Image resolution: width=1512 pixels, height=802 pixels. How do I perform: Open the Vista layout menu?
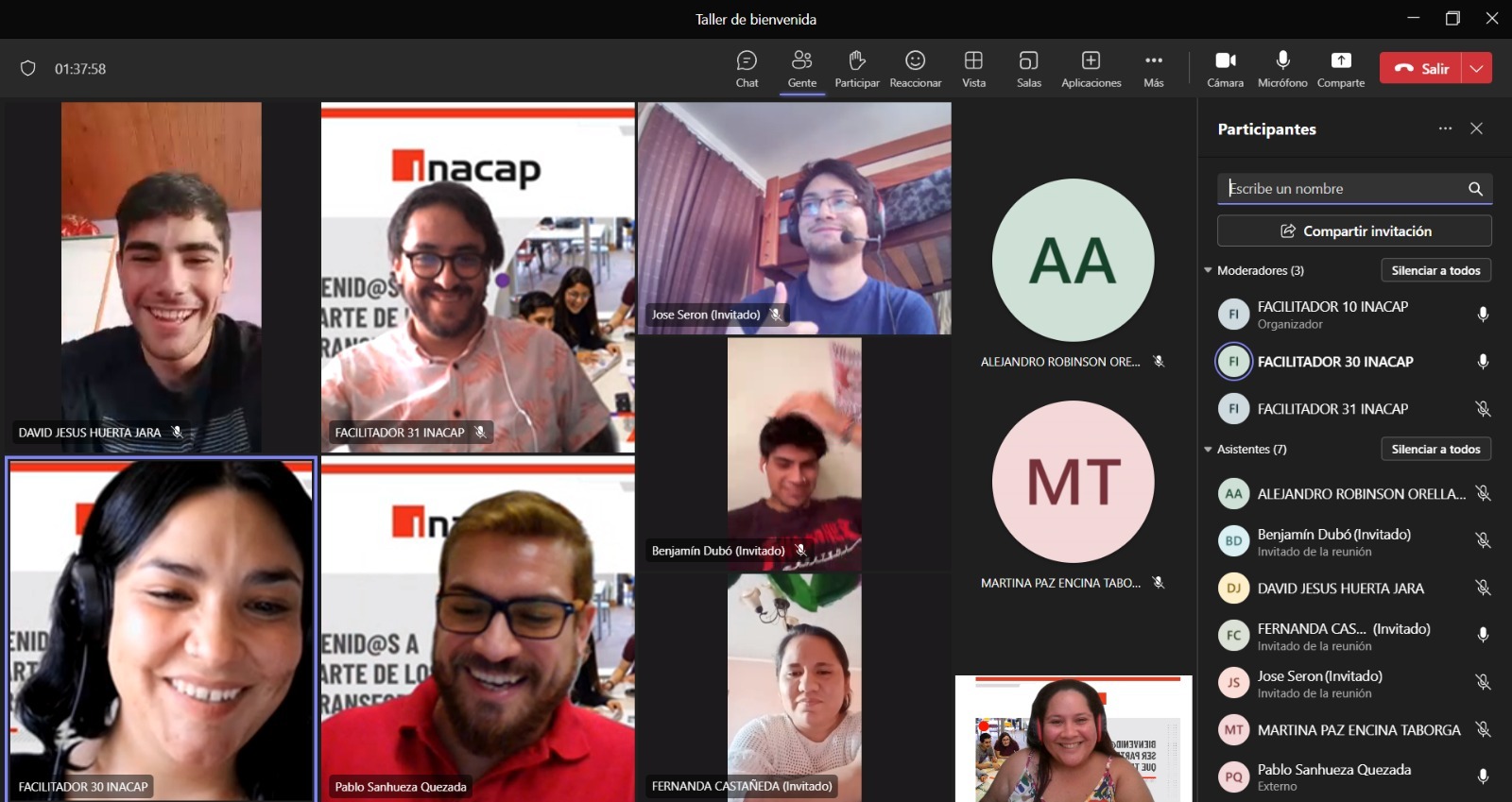click(x=973, y=69)
